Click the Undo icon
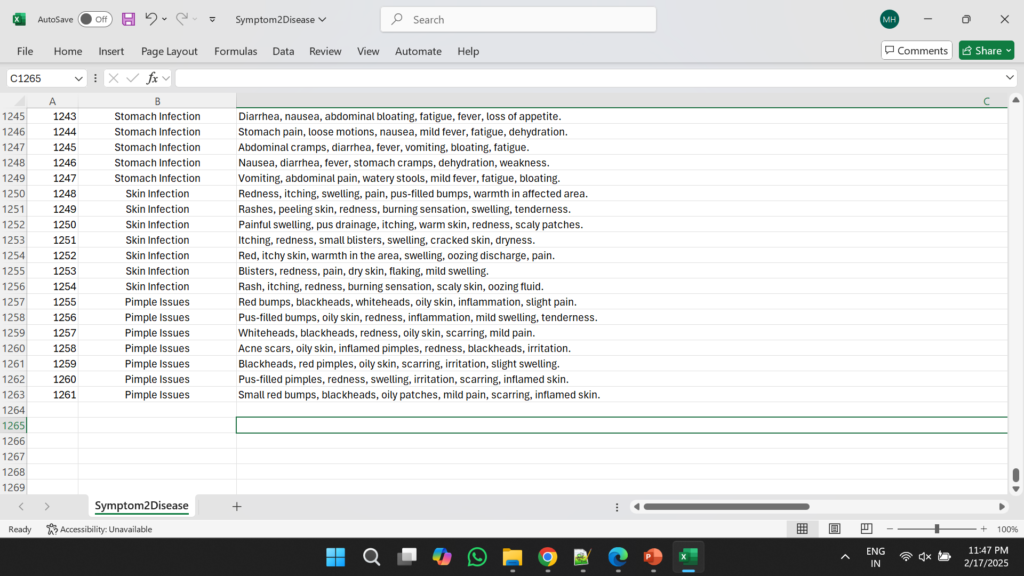This screenshot has width=1024, height=576. tap(152, 18)
